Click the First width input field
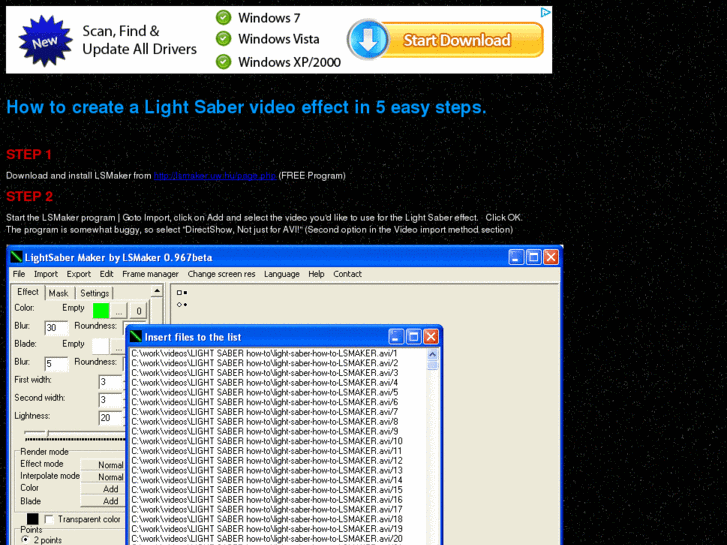The image size is (727, 545). 111,382
